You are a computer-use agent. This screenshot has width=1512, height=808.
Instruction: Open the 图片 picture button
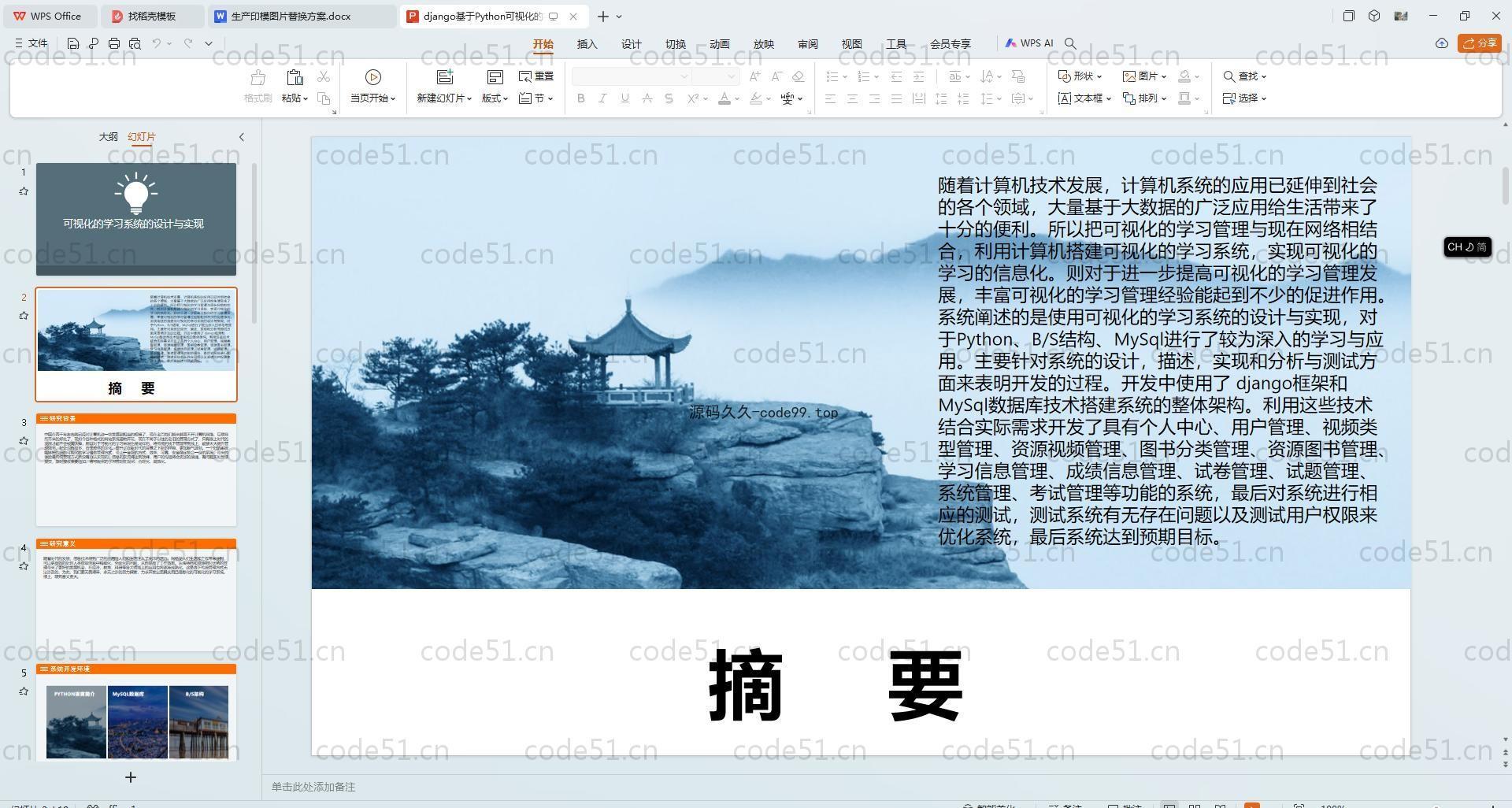point(1144,76)
